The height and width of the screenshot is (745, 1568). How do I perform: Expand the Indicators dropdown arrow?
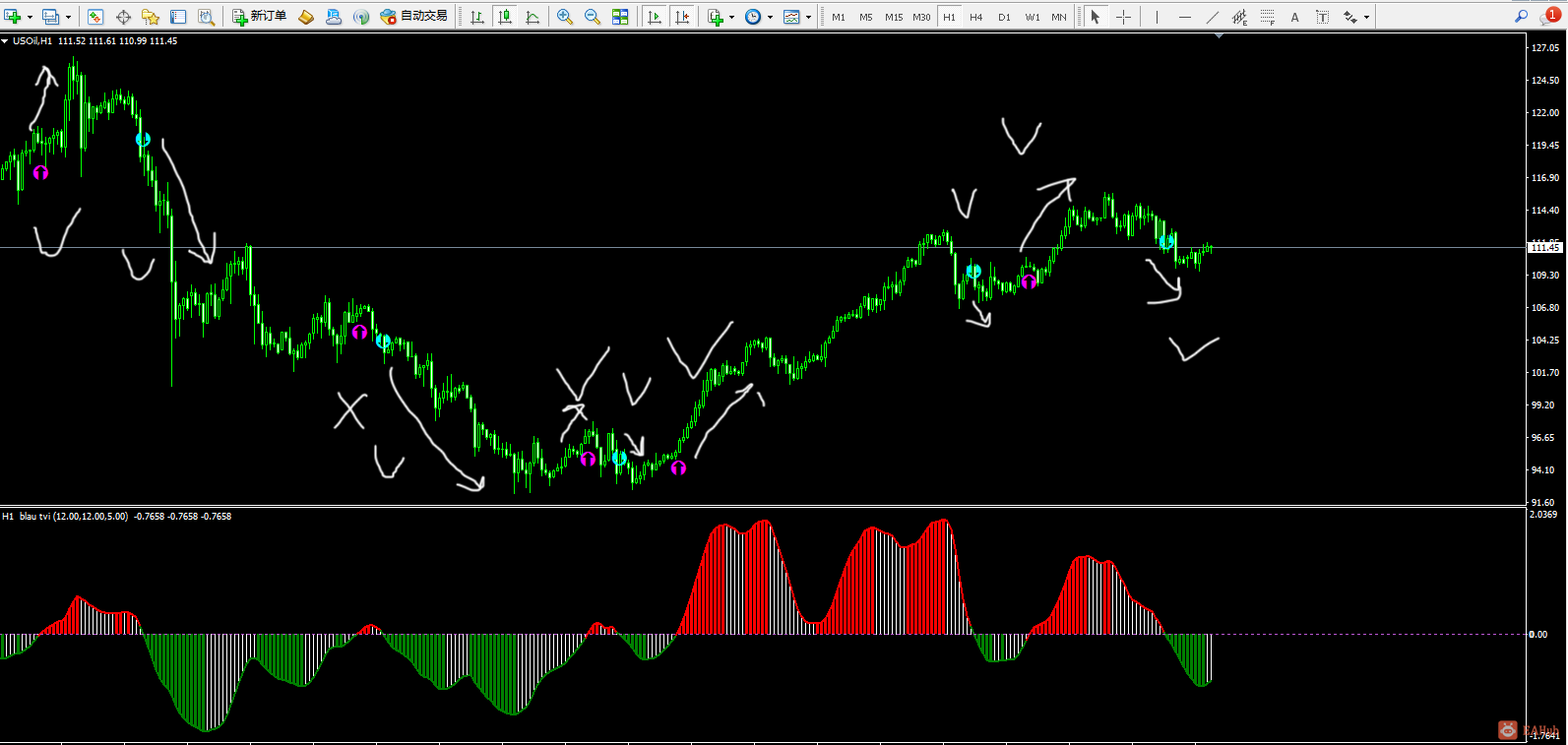tap(731, 17)
